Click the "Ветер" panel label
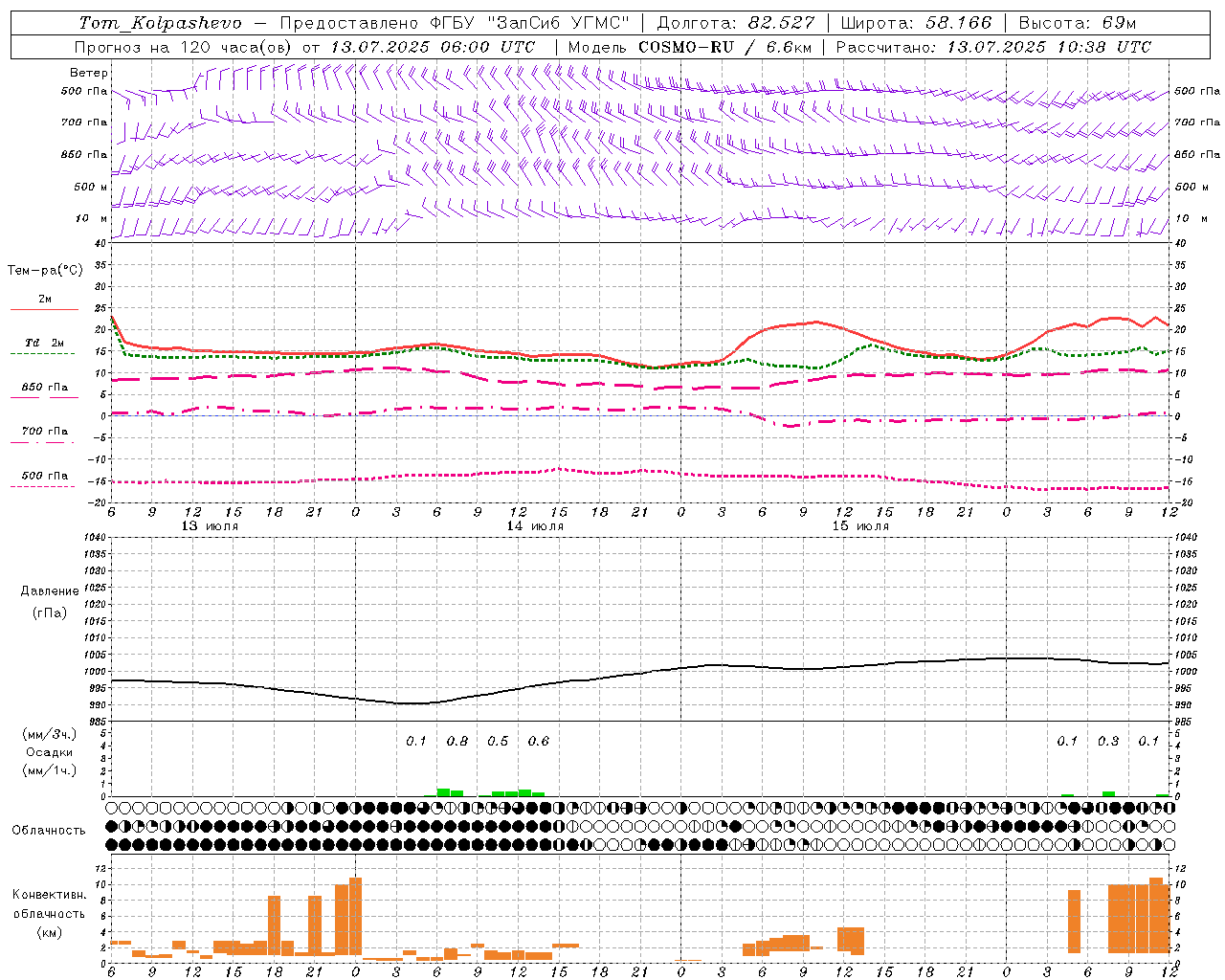 [x=89, y=73]
